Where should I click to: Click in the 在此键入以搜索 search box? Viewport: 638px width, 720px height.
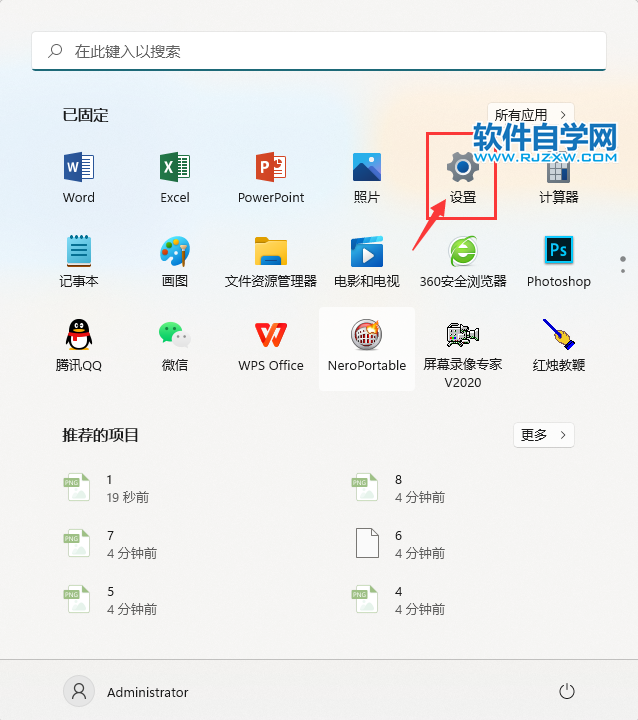(319, 51)
